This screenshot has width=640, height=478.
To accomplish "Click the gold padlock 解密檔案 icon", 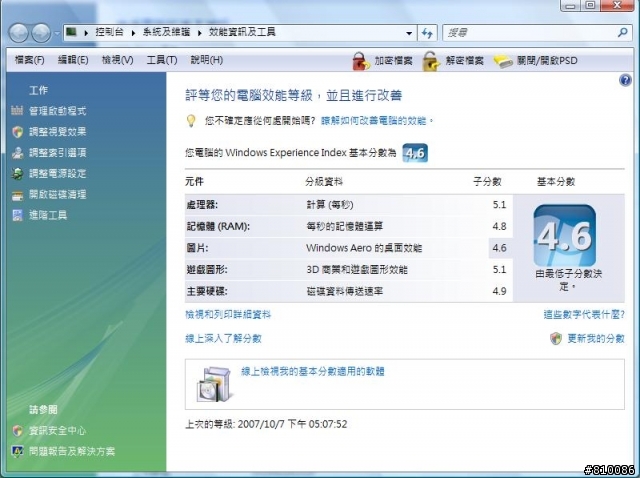I will point(431,61).
